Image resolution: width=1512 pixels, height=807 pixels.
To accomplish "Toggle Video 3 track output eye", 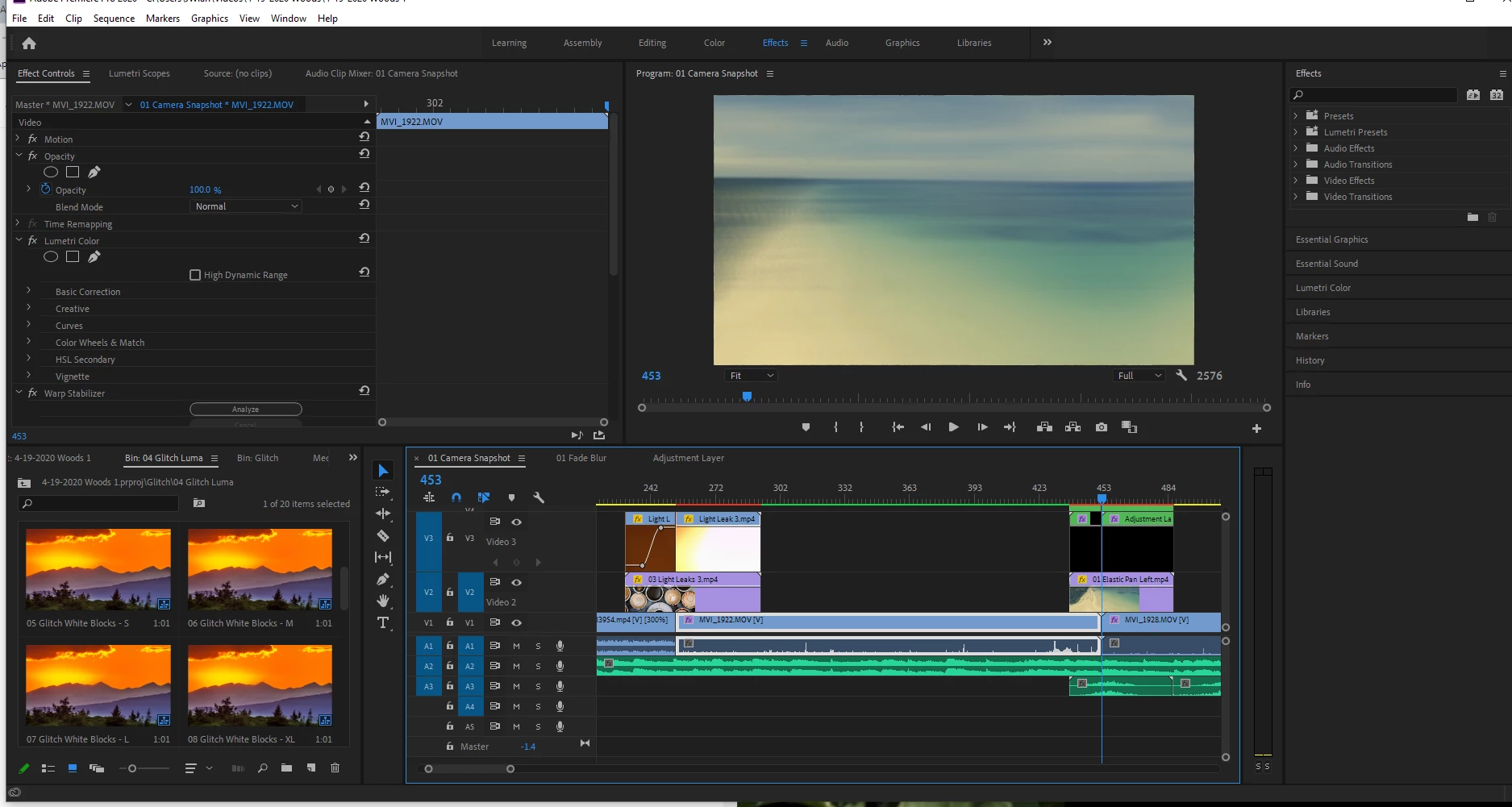I will pyautogui.click(x=516, y=522).
